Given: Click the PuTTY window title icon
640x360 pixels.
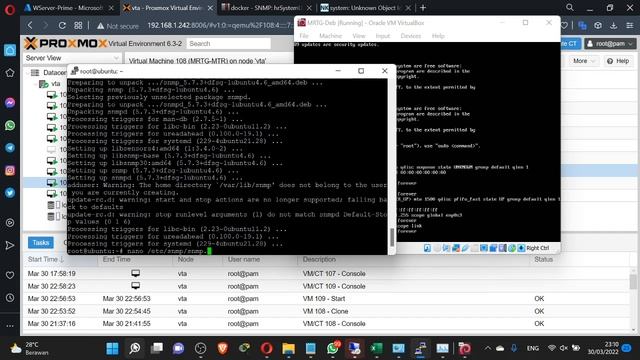Looking at the screenshot, I should [x=74, y=71].
